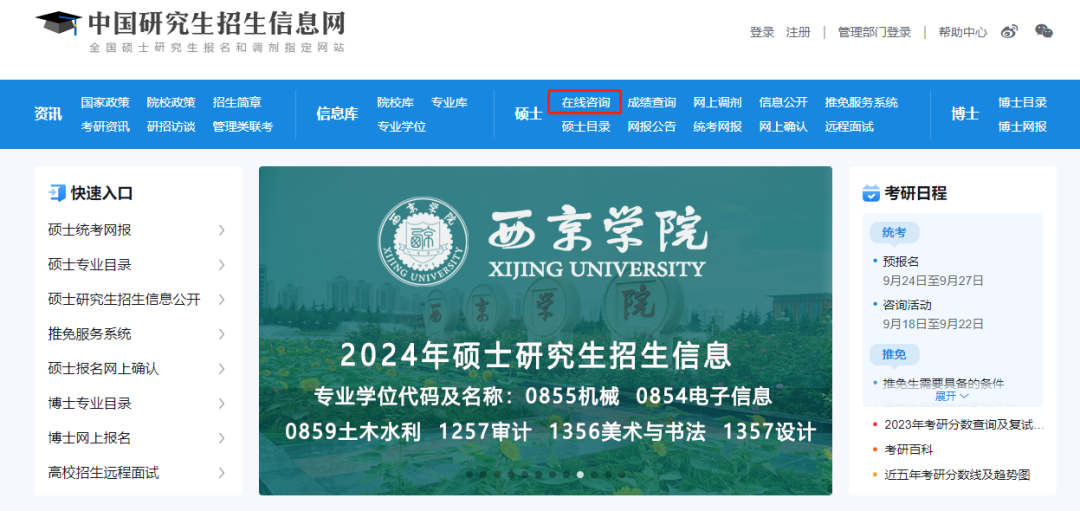Go to 推免服务系统 in the top navigation
1080x511 pixels.
[x=862, y=103]
